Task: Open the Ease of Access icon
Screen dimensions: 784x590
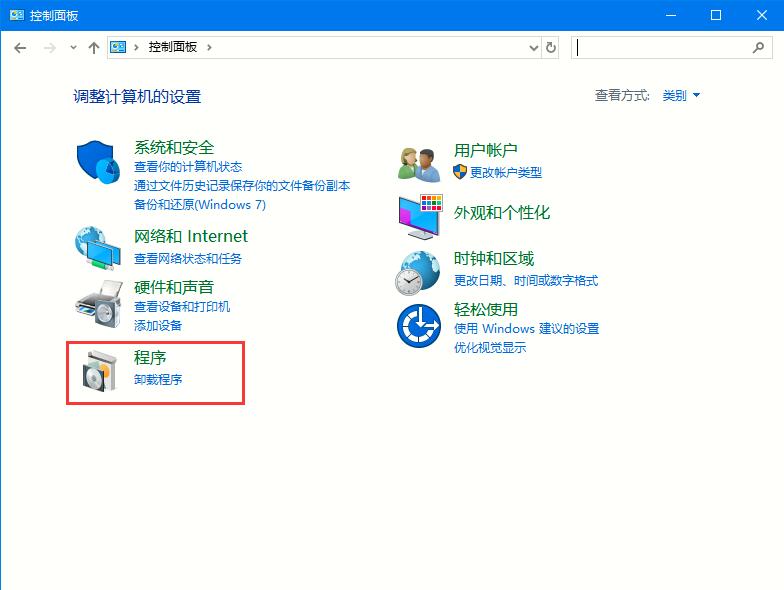Action: coord(418,326)
